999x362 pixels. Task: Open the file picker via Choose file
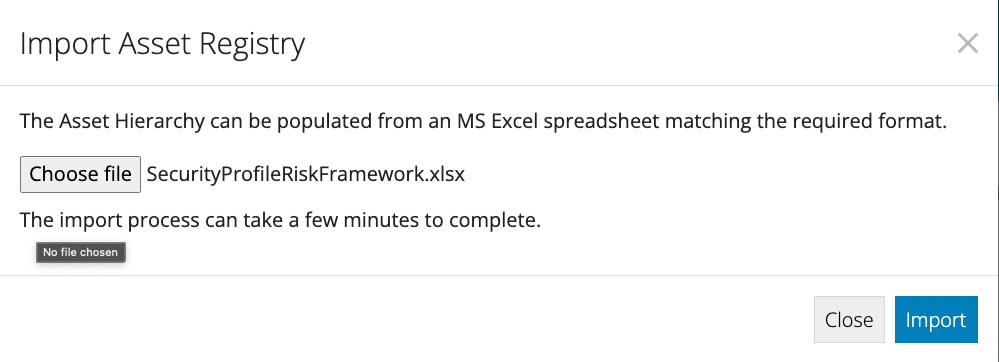(x=80, y=174)
